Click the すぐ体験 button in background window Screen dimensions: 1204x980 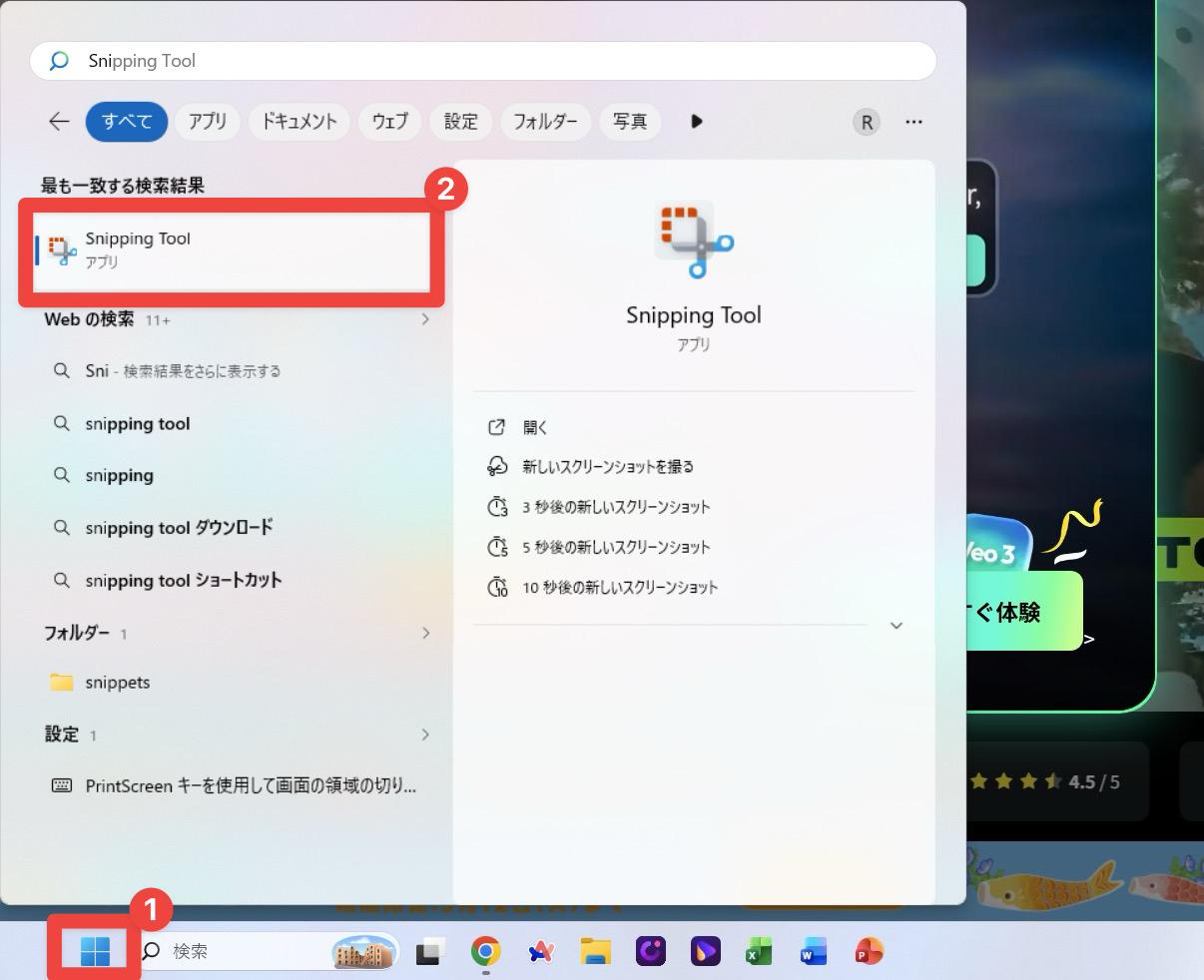pos(1024,611)
